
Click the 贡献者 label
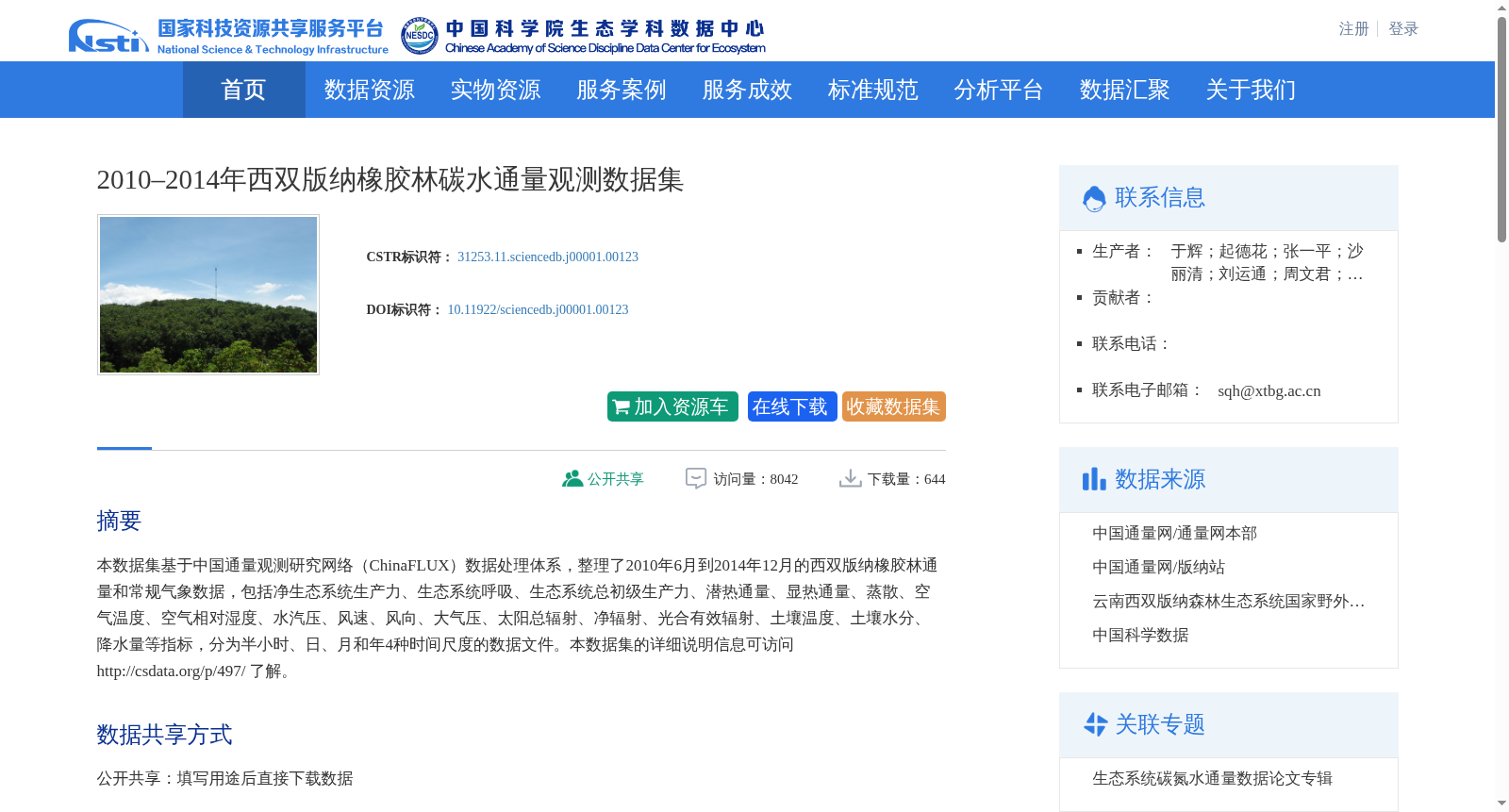click(1123, 297)
